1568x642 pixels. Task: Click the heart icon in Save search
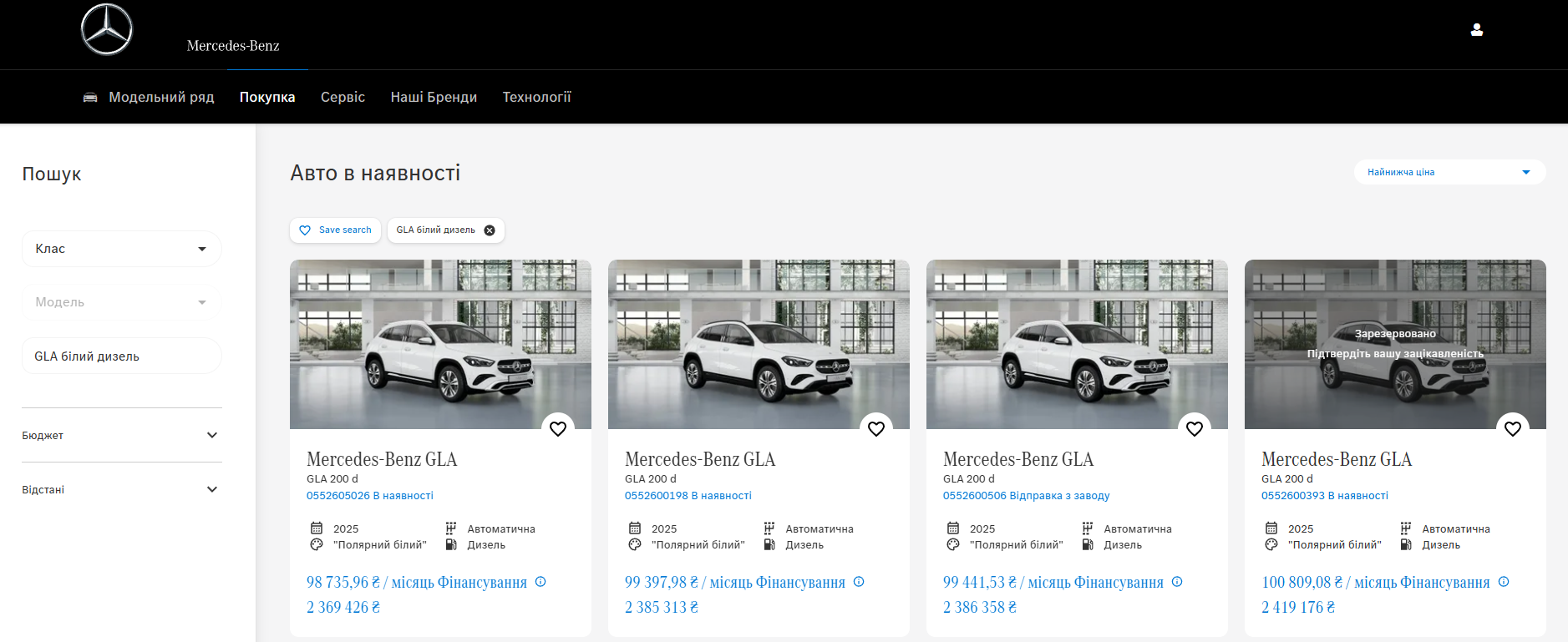pyautogui.click(x=305, y=230)
